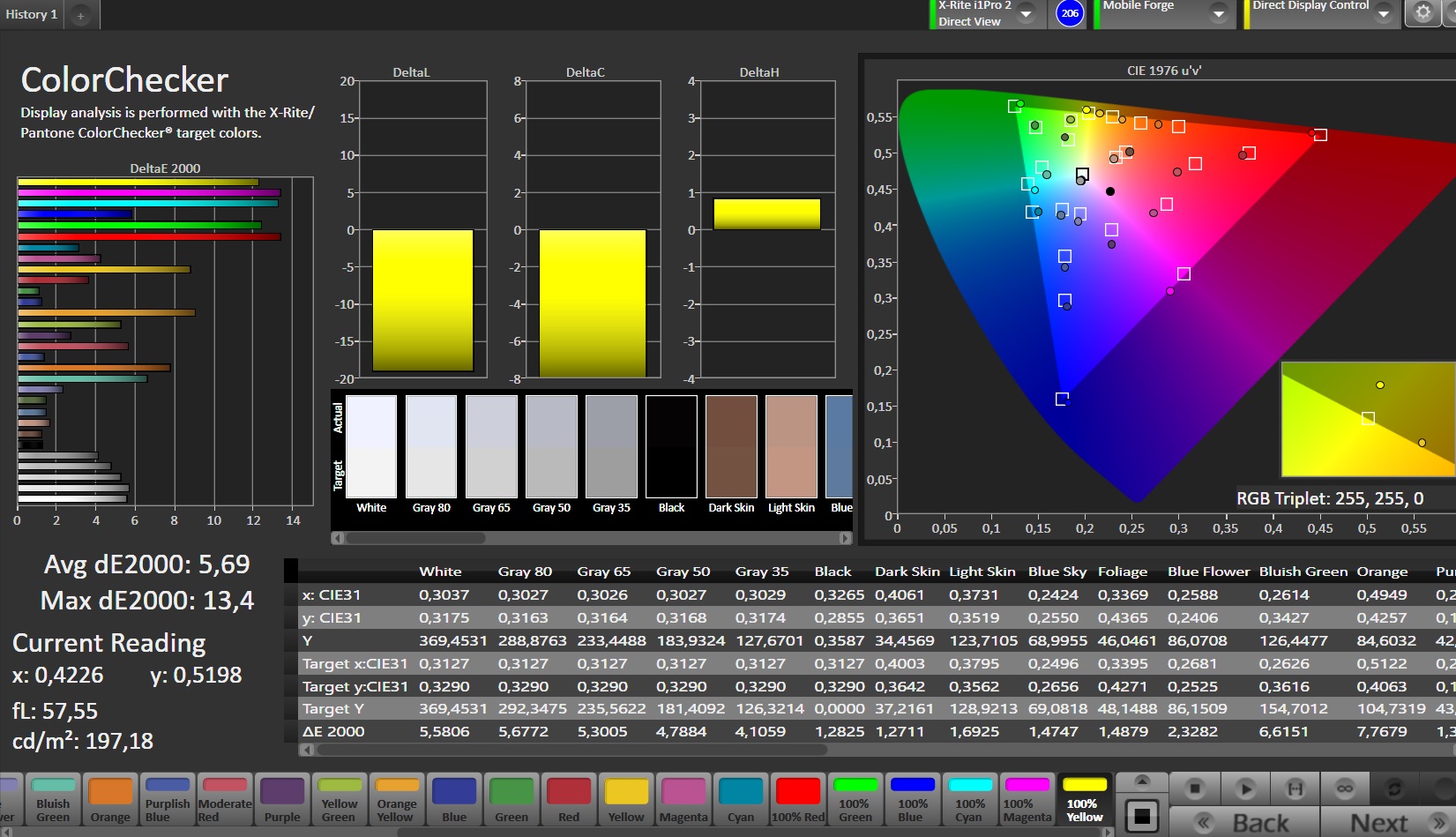Open the Mobile Forge source dropdown
This screenshot has width=1456, height=837.
(x=1218, y=14)
